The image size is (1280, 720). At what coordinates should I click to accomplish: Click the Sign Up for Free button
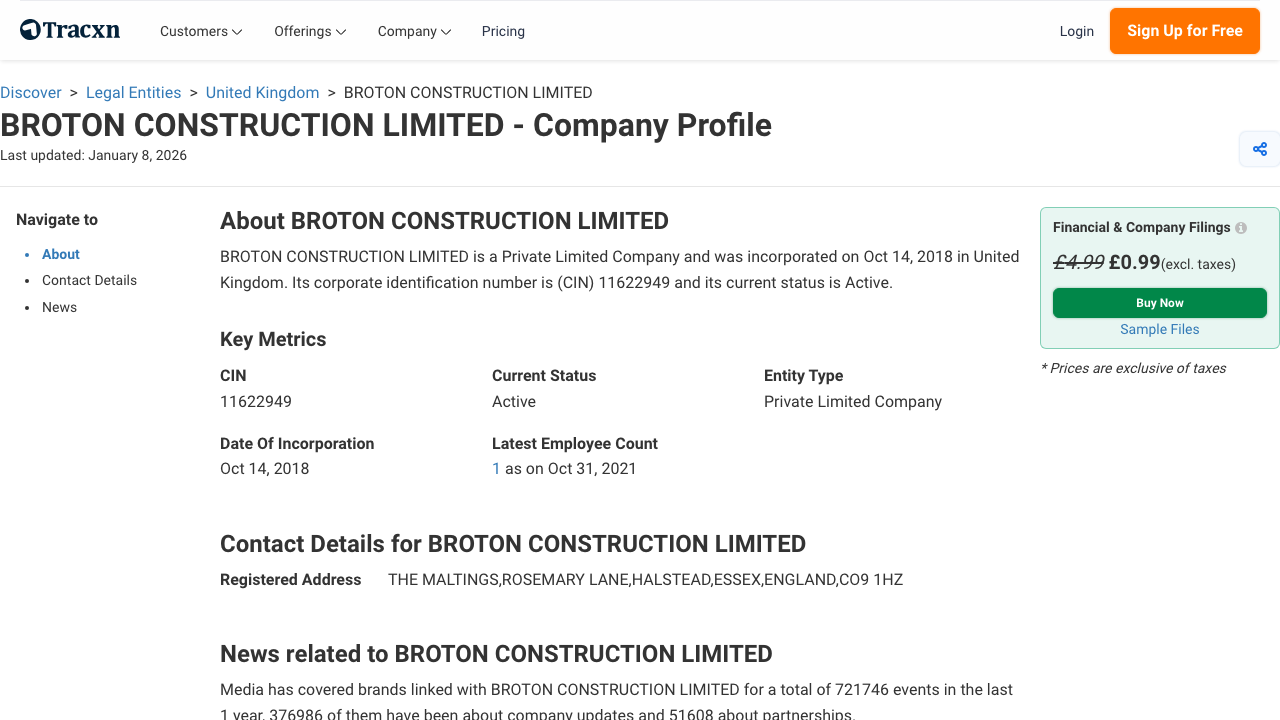click(1184, 31)
